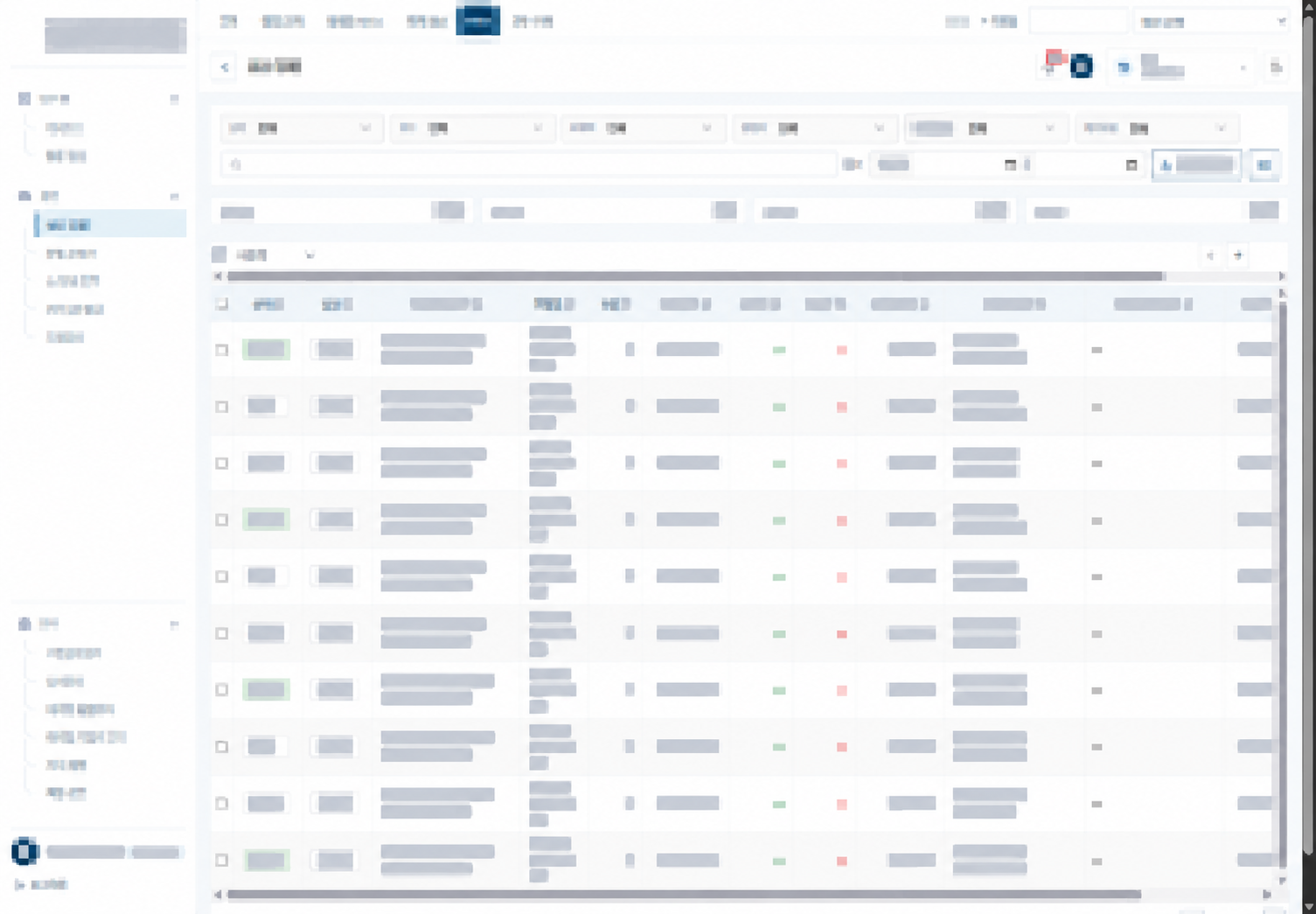The width and height of the screenshot is (1316, 914).
Task: Toggle the checkbox above the table header
Action: tap(219, 255)
